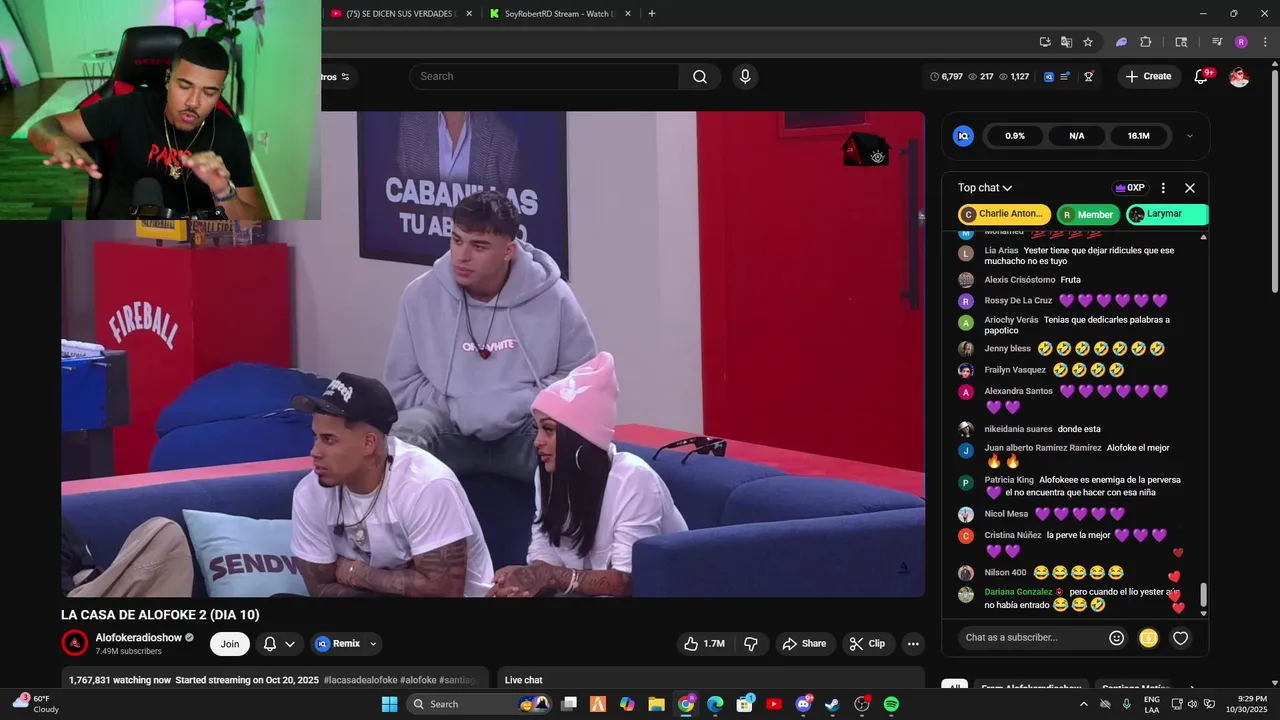Dislike the video with thumbs down
Viewport: 1280px width, 720px height.
point(751,644)
